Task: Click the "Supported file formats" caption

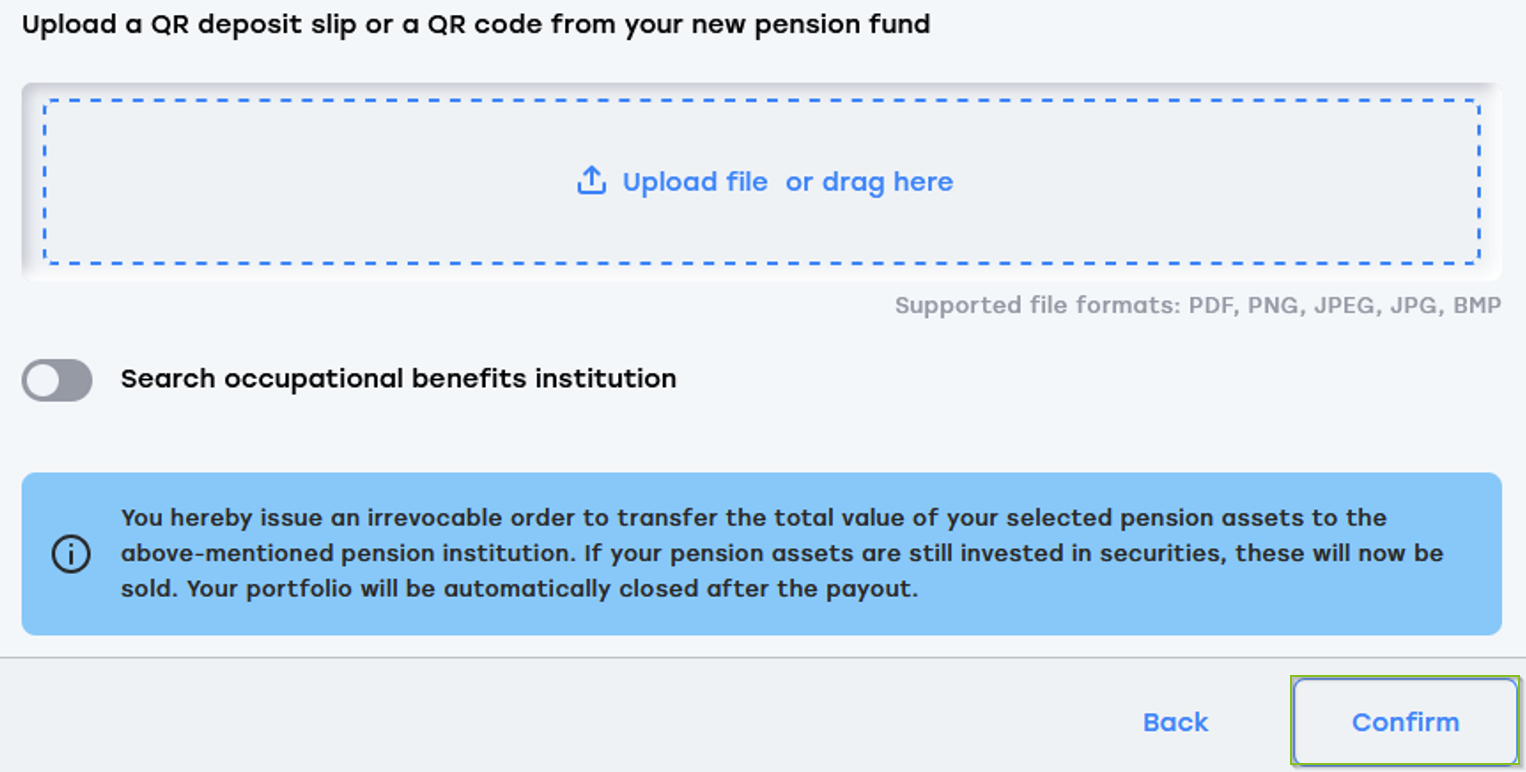Action: tap(1198, 306)
